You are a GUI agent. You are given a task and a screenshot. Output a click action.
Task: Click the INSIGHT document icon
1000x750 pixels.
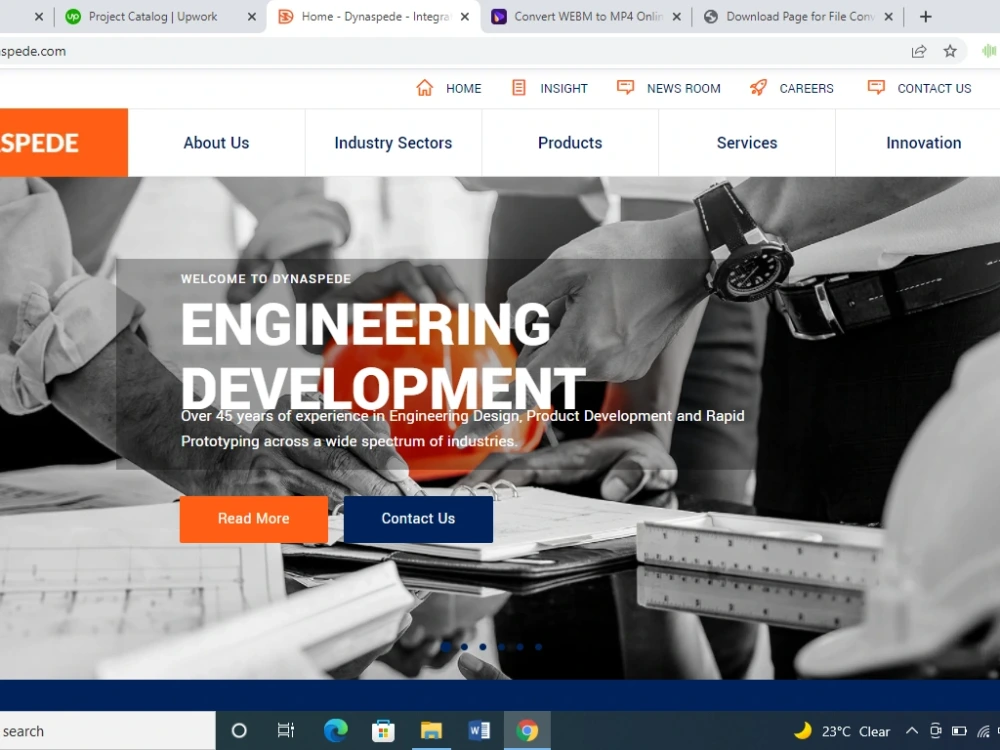(x=519, y=87)
